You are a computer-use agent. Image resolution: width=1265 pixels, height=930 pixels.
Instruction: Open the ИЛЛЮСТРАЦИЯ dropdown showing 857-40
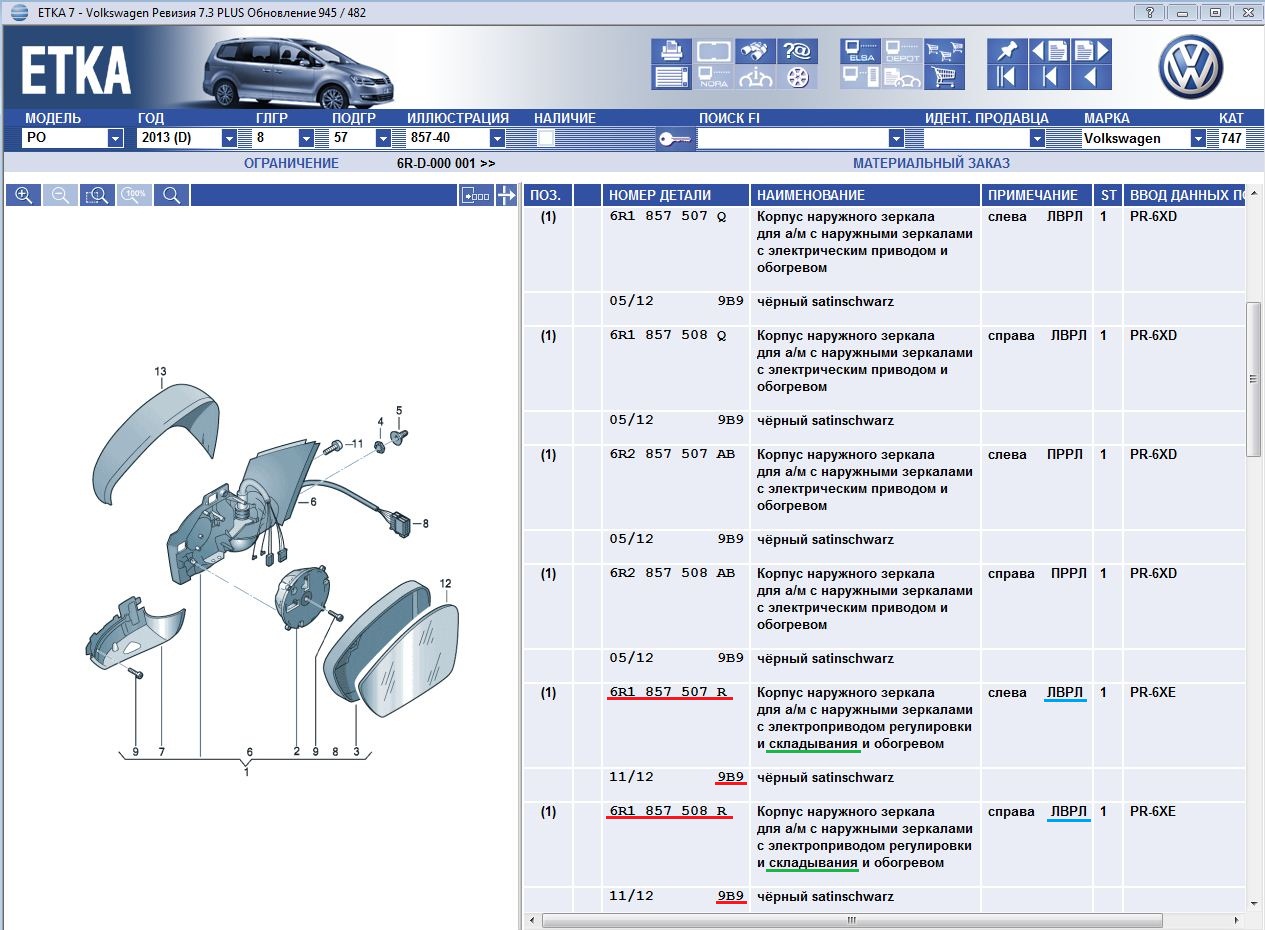(497, 139)
